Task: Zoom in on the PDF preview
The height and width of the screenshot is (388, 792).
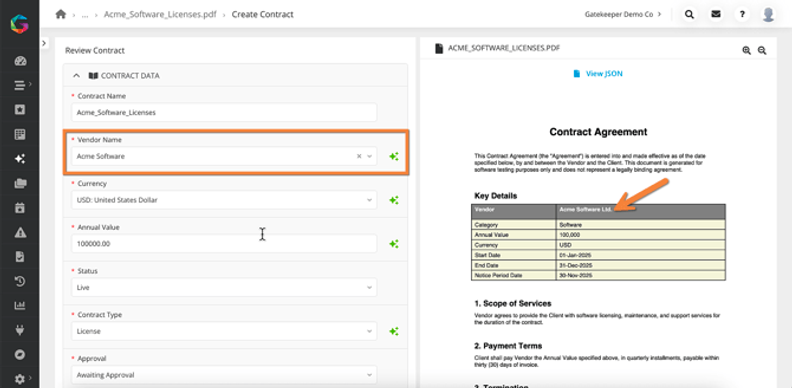Action: 746,50
